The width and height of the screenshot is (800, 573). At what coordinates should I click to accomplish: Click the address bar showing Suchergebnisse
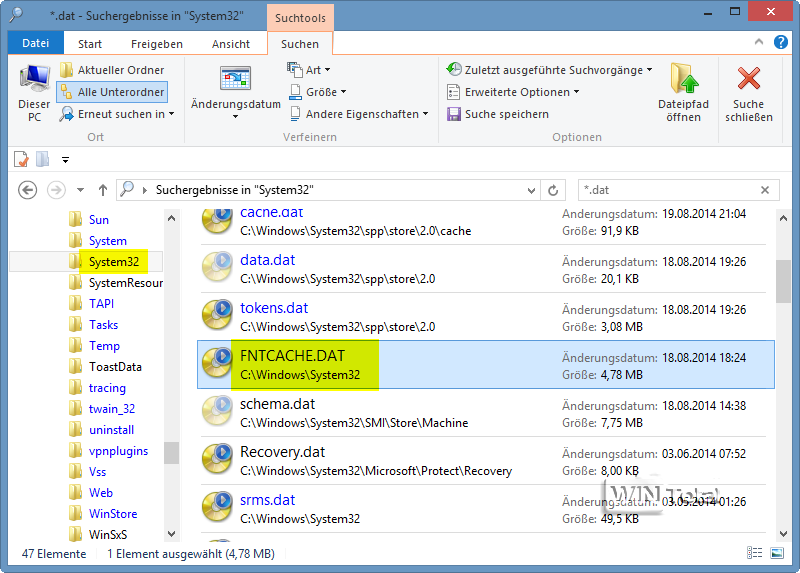(327, 190)
